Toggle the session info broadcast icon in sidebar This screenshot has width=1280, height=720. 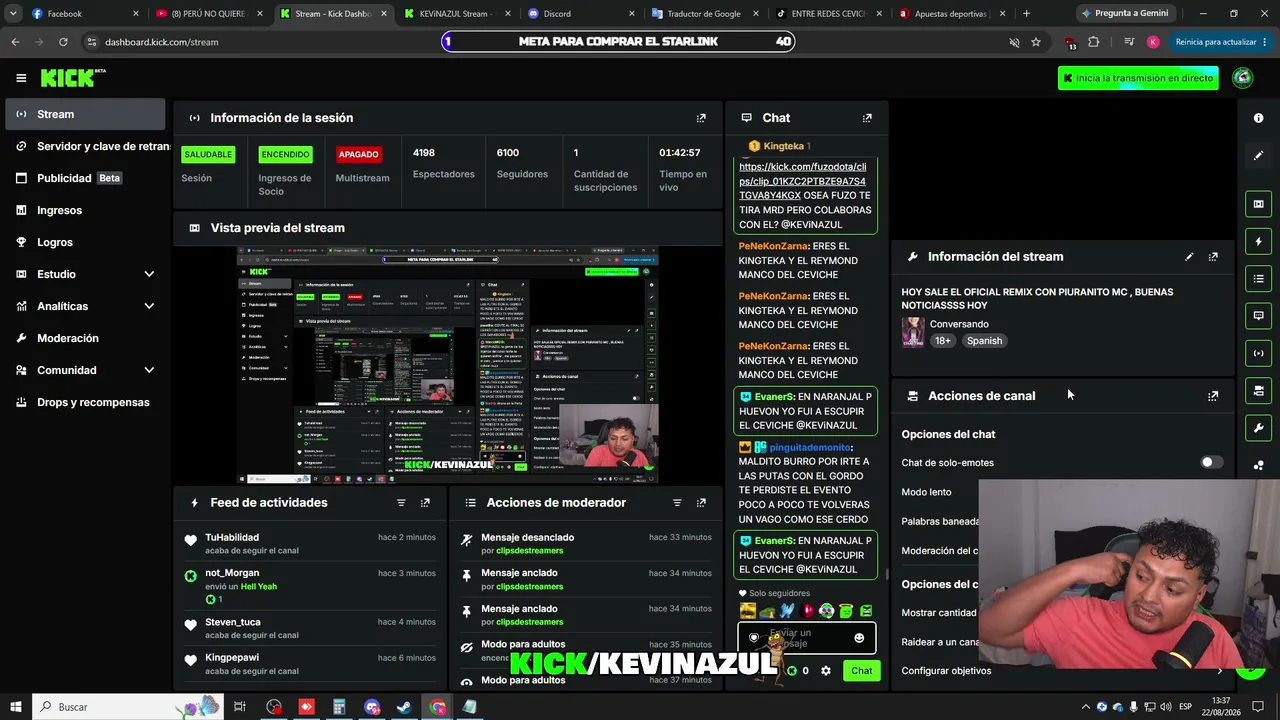pos(1258,353)
